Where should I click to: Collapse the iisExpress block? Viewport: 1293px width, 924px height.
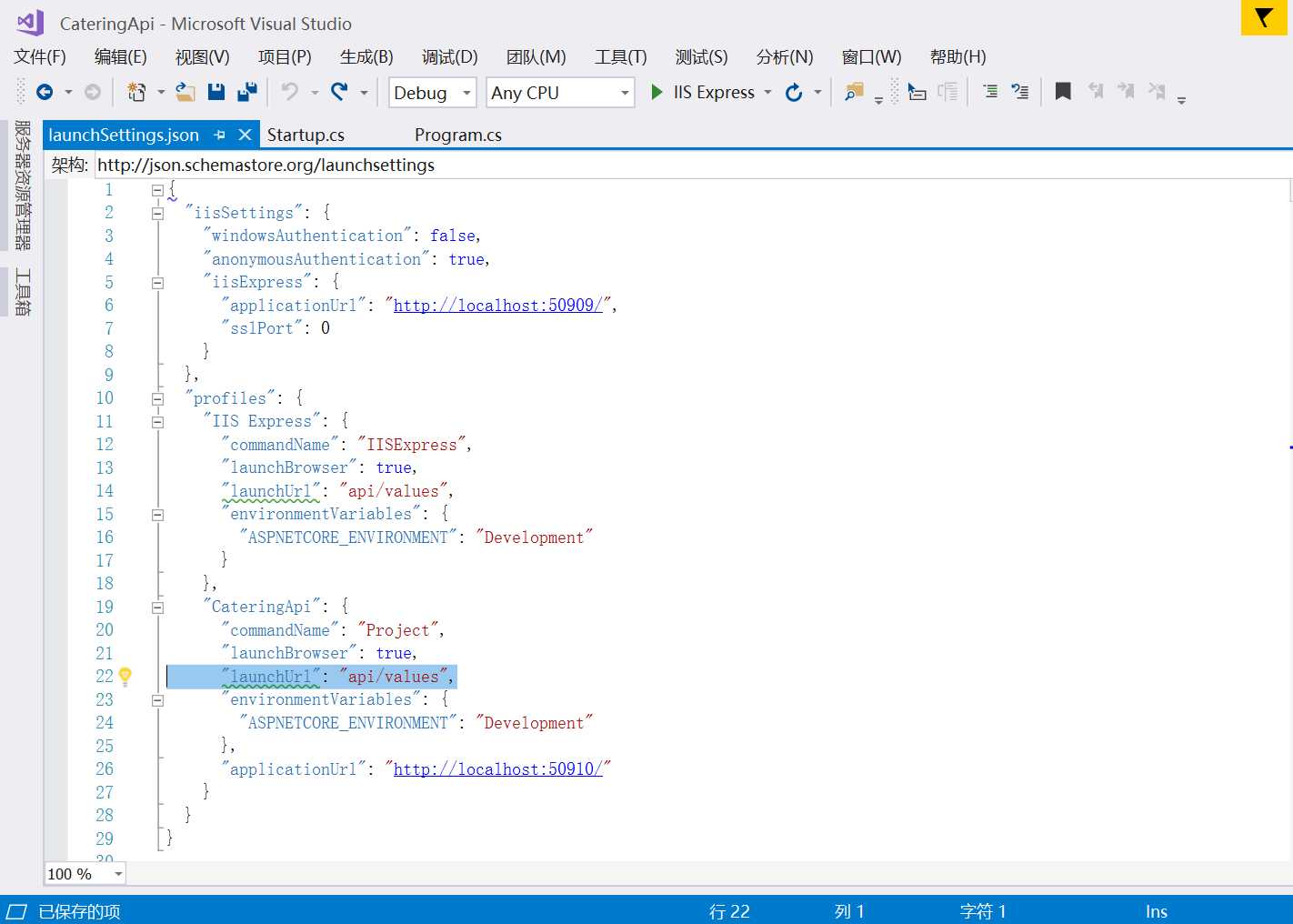pos(157,283)
